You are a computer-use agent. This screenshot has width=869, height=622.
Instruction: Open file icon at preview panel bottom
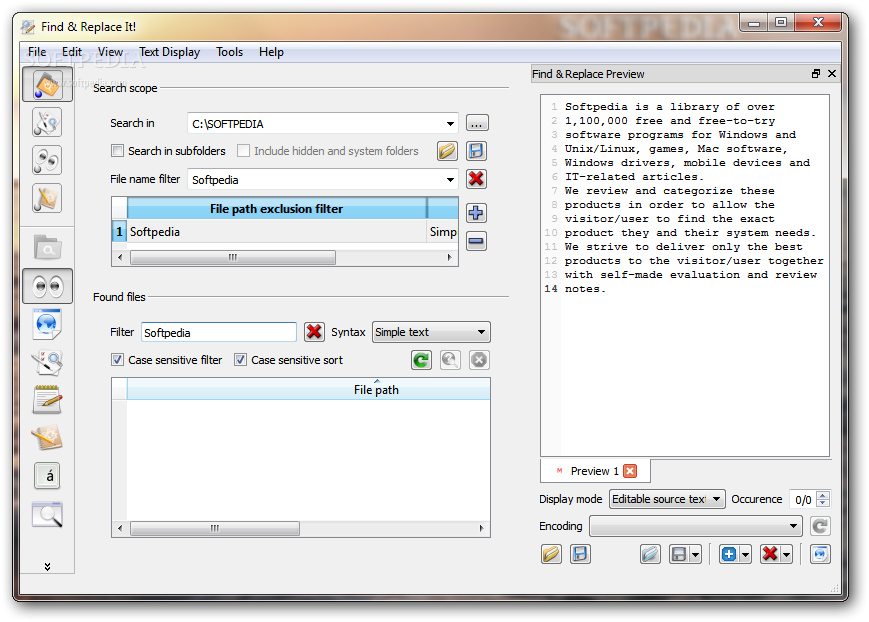pos(551,554)
